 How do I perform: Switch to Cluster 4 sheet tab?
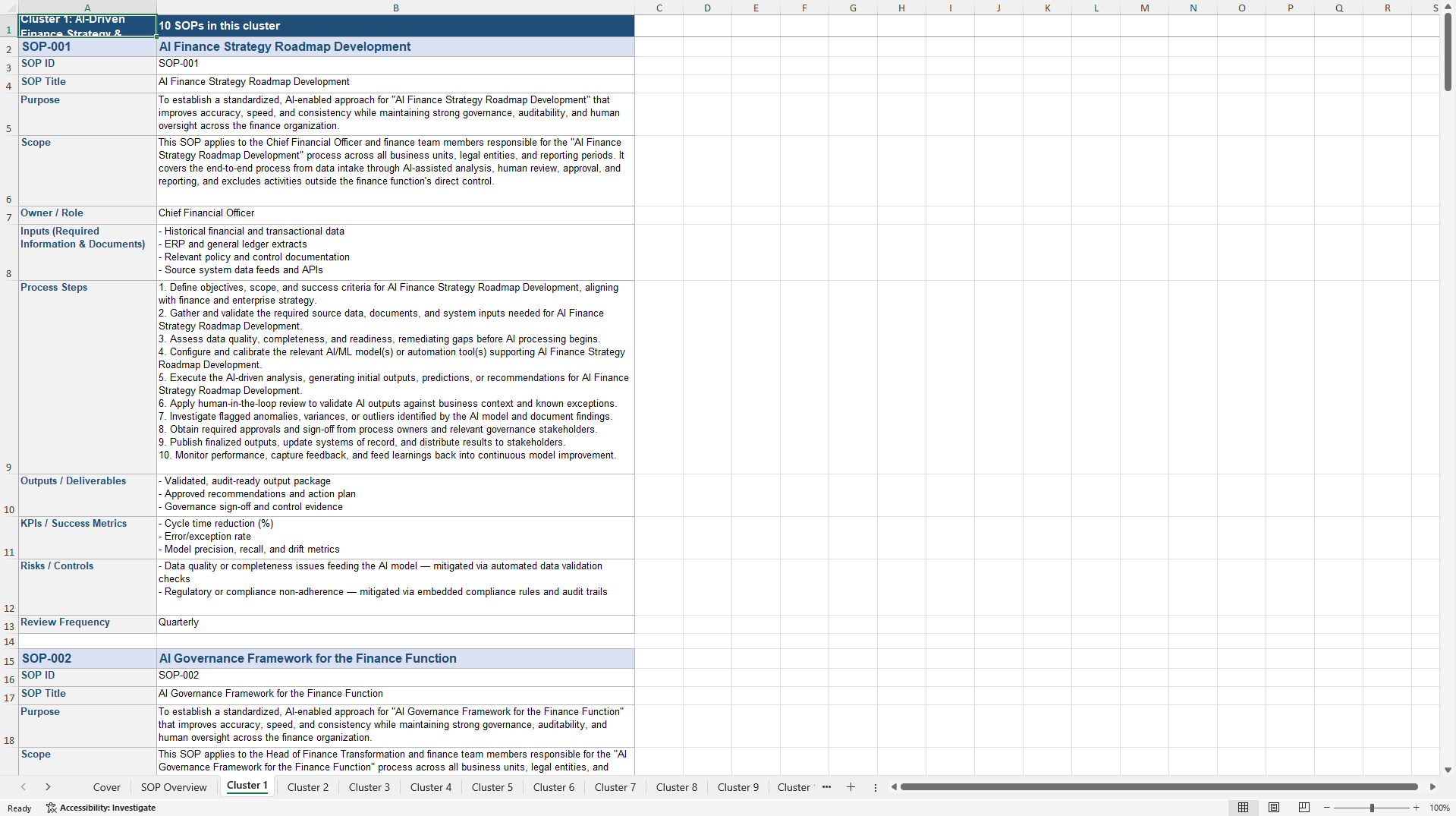click(x=431, y=787)
